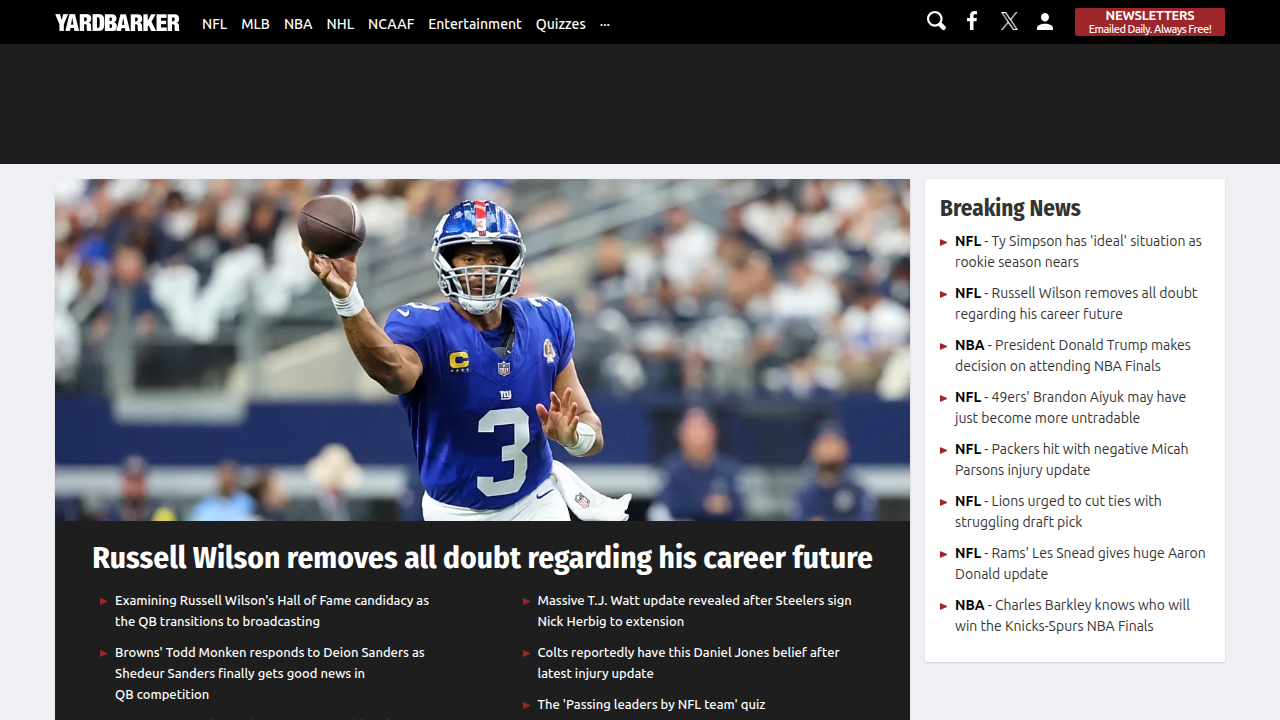Read the Micah Parsons injury update
Image resolution: width=1280 pixels, height=720 pixels.
point(1072,459)
